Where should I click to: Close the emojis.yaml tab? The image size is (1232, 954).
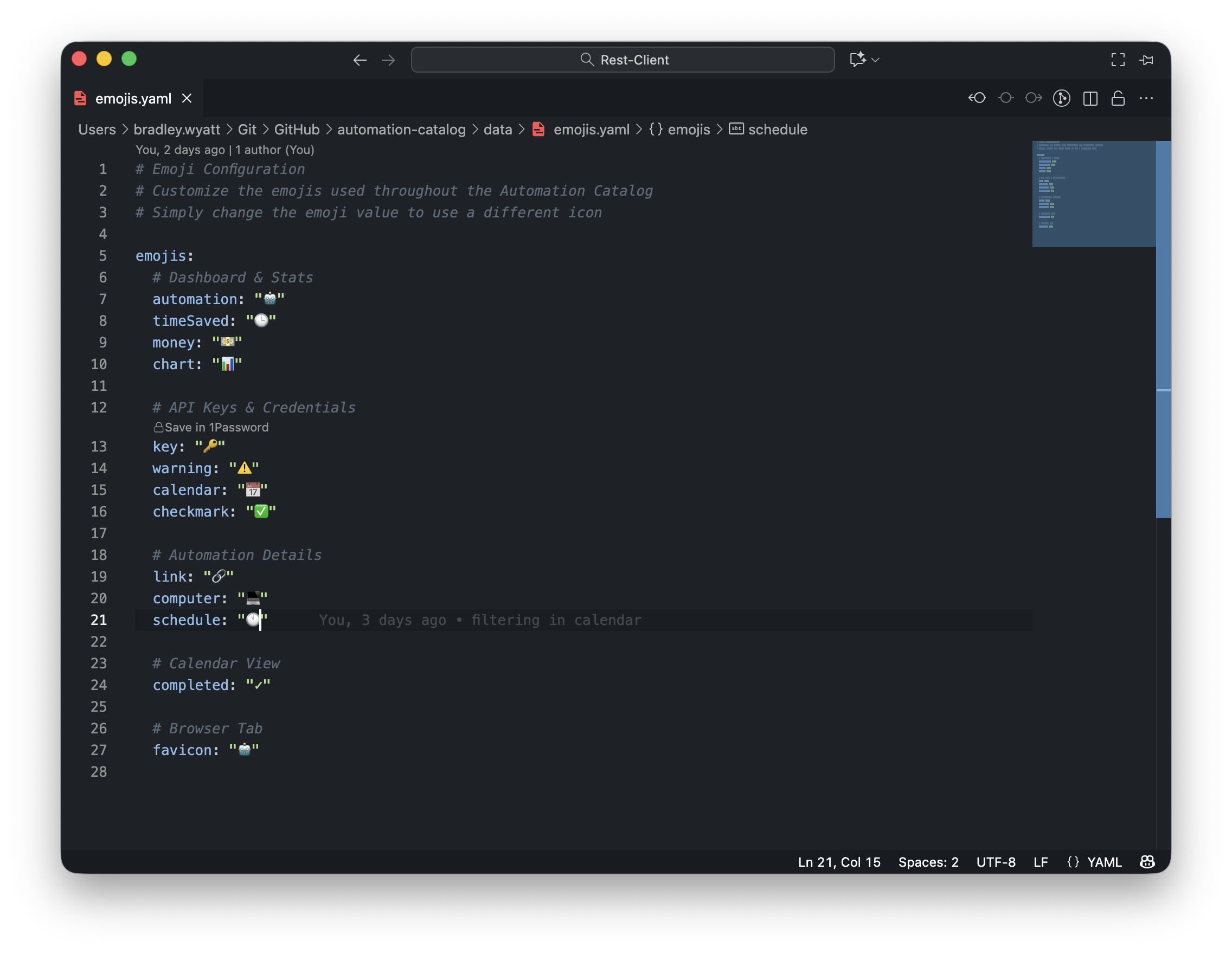point(187,99)
